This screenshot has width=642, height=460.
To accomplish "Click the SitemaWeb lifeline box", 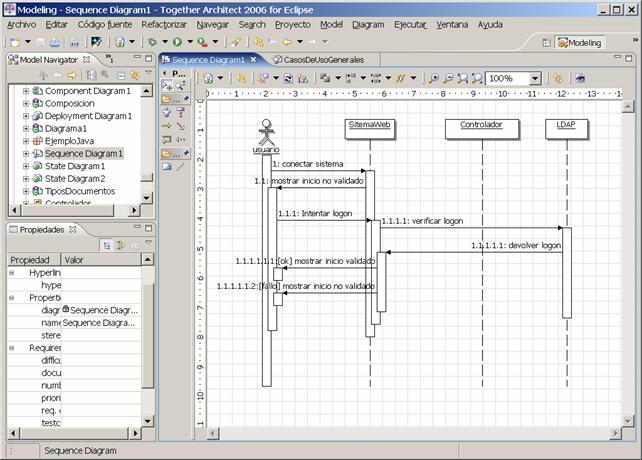I will (x=369, y=127).
